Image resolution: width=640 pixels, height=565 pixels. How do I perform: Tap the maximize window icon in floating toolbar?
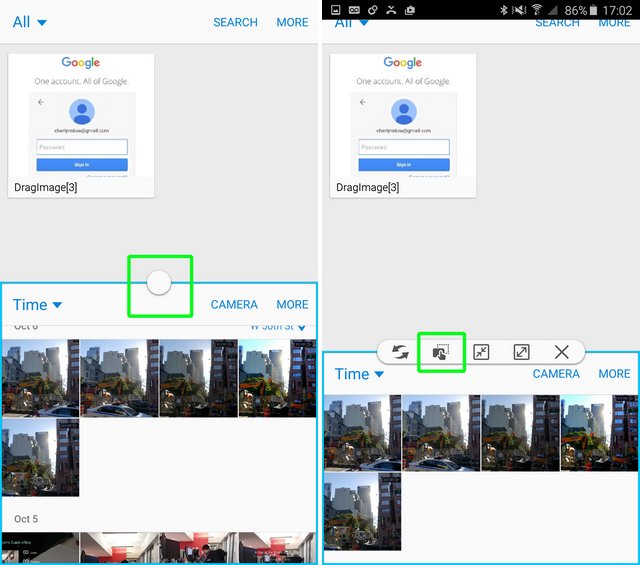click(x=521, y=352)
